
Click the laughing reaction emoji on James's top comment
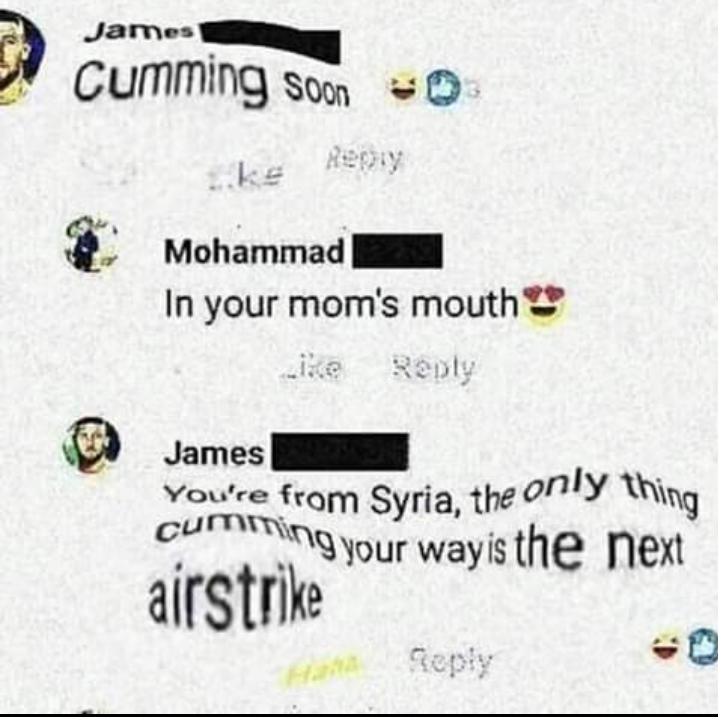pos(403,88)
